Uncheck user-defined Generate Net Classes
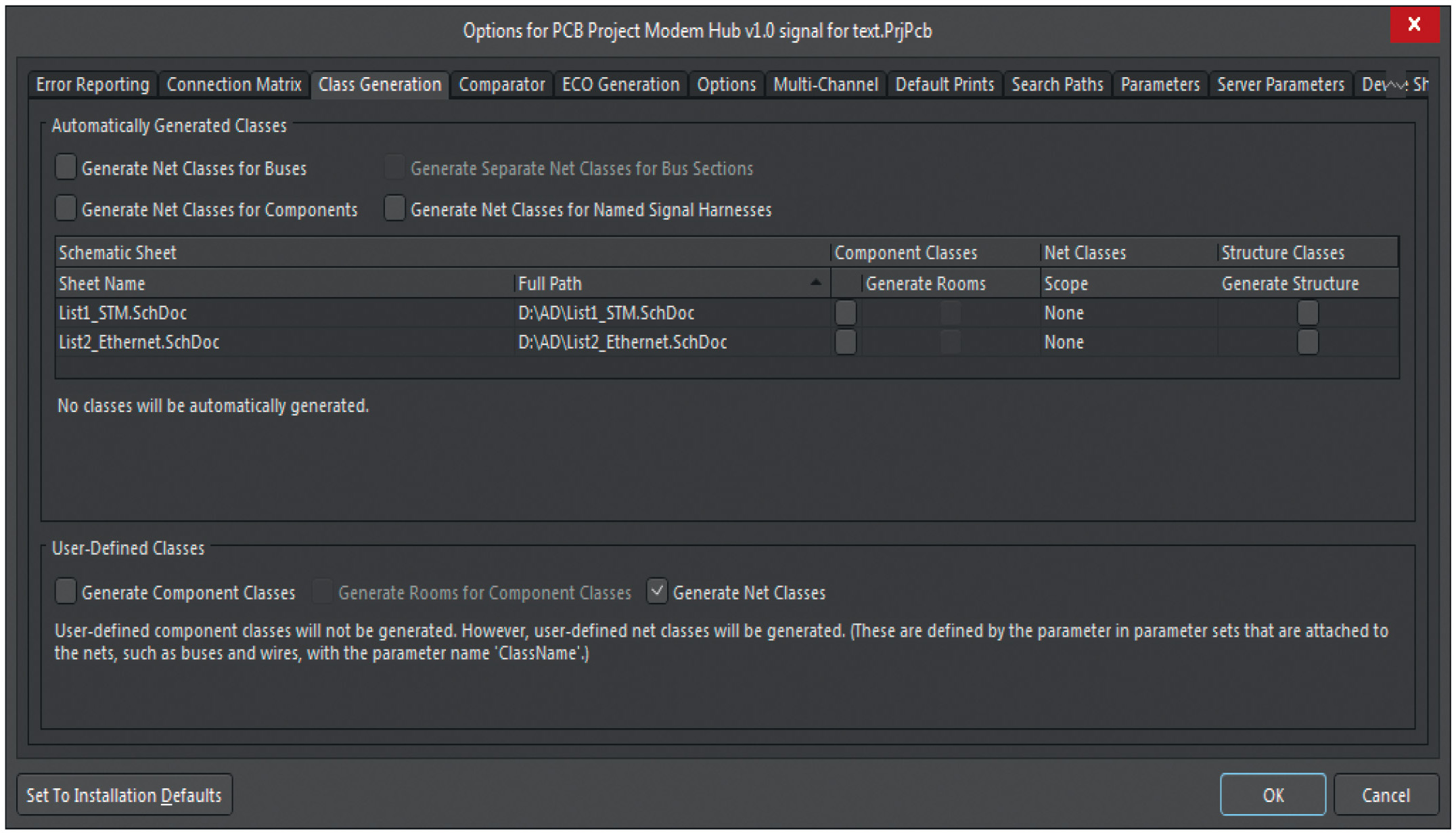This screenshot has height=833, width=1456. click(x=656, y=591)
